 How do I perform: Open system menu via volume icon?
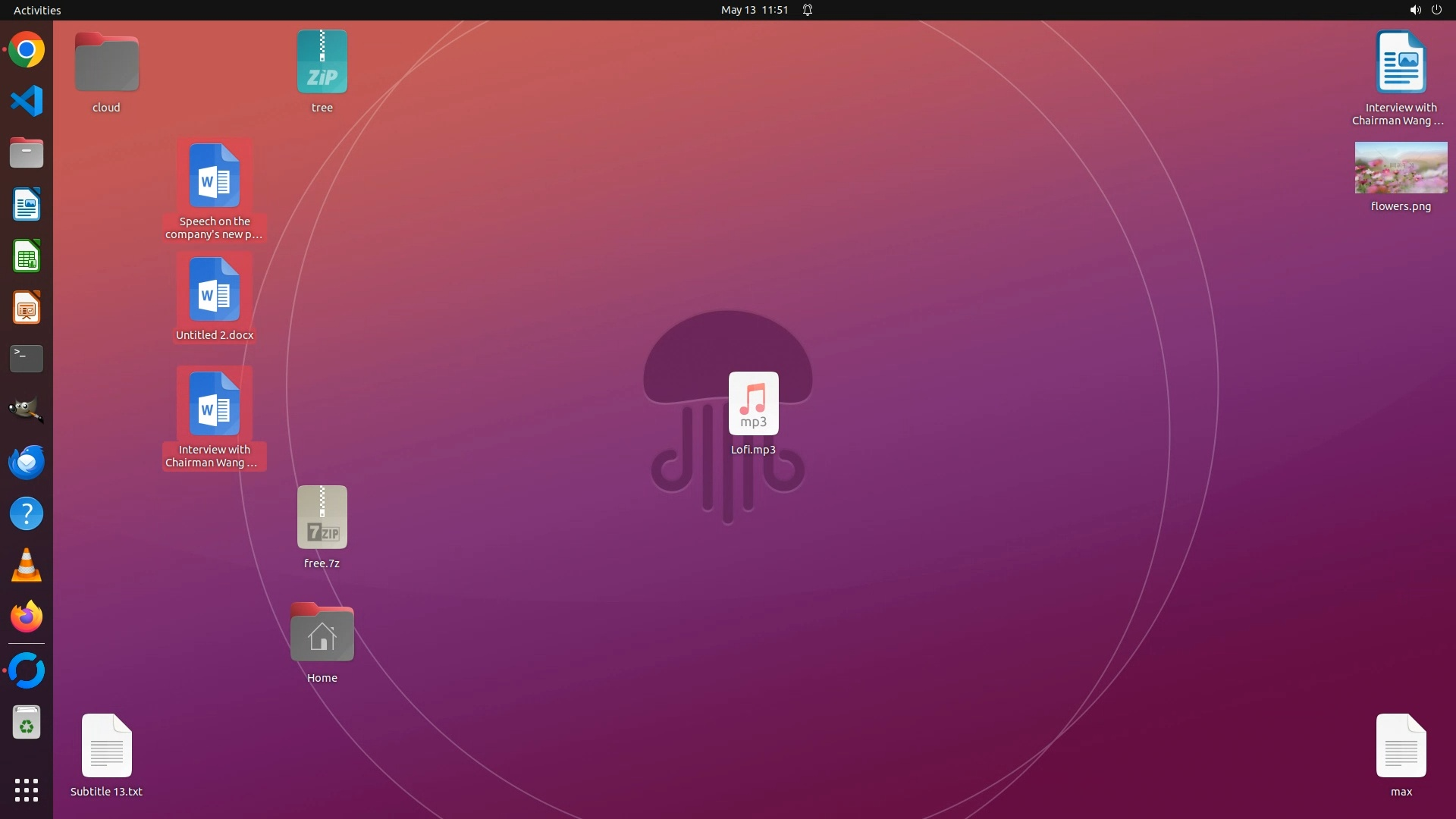(1414, 10)
